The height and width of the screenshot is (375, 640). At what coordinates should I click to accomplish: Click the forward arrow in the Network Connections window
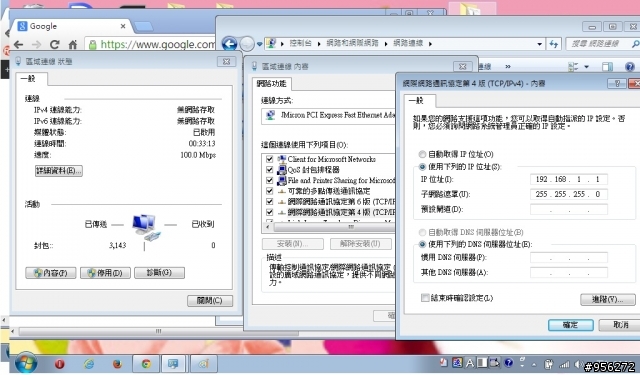[247, 44]
